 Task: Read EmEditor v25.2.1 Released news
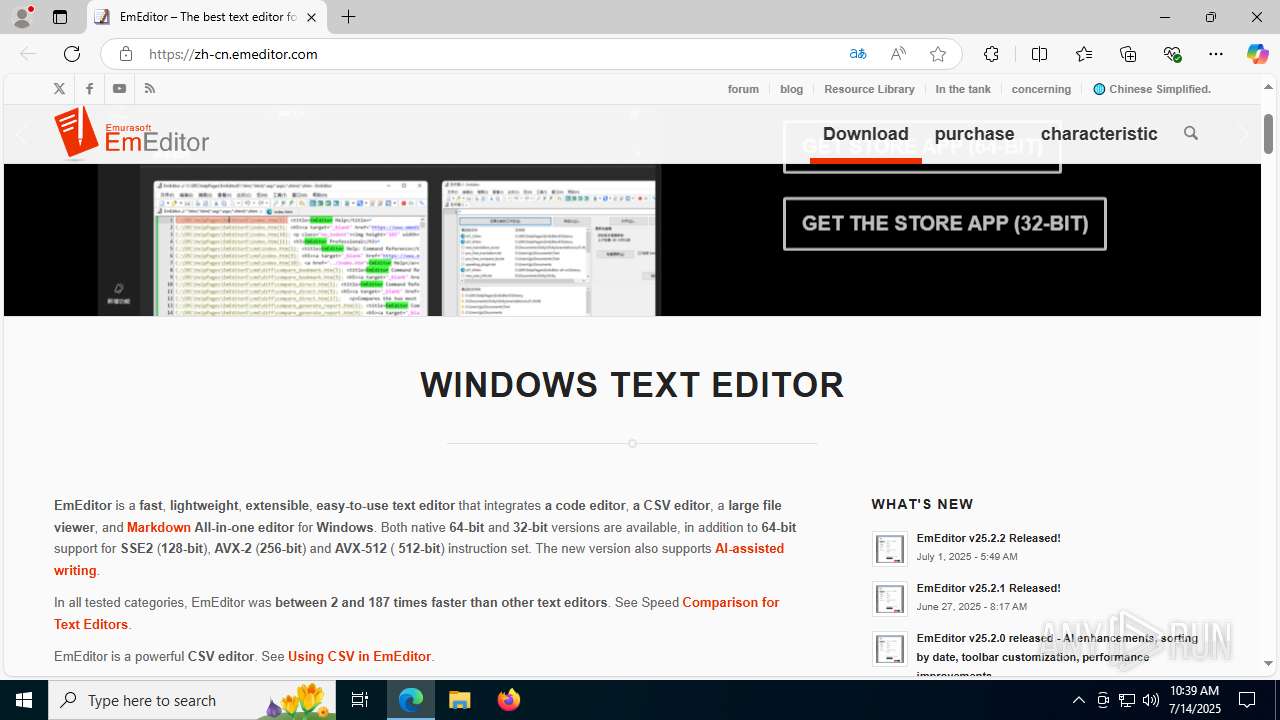[x=988, y=588]
